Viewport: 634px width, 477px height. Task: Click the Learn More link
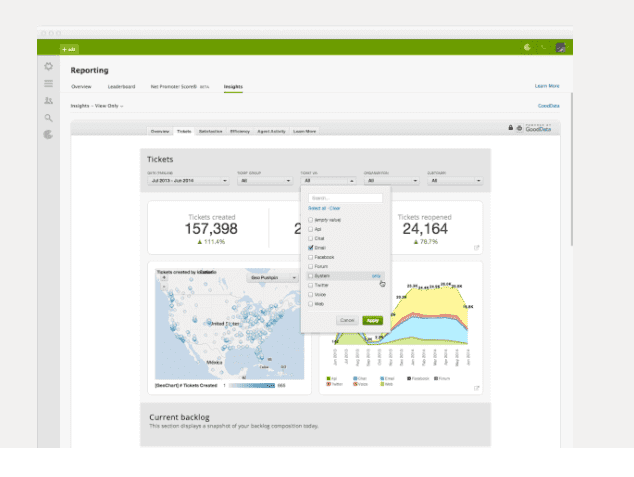click(546, 87)
